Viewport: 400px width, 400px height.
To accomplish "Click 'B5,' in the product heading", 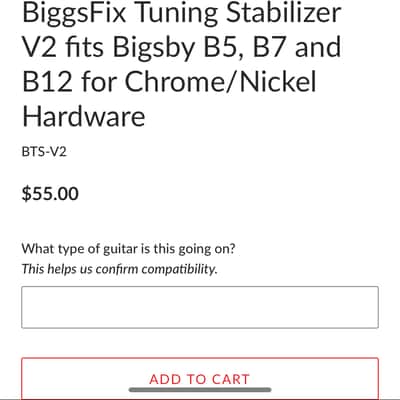I will pos(222,48).
